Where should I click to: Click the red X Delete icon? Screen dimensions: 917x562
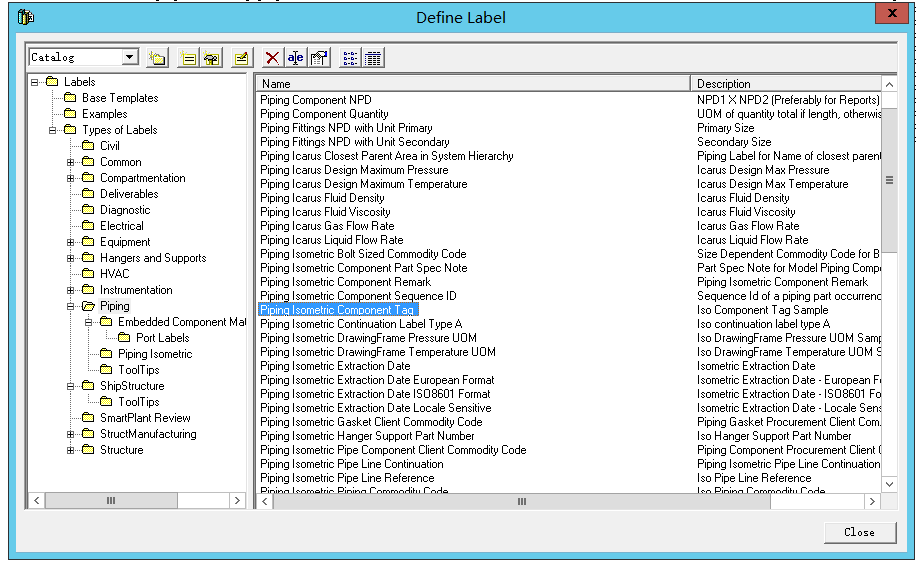coord(272,58)
